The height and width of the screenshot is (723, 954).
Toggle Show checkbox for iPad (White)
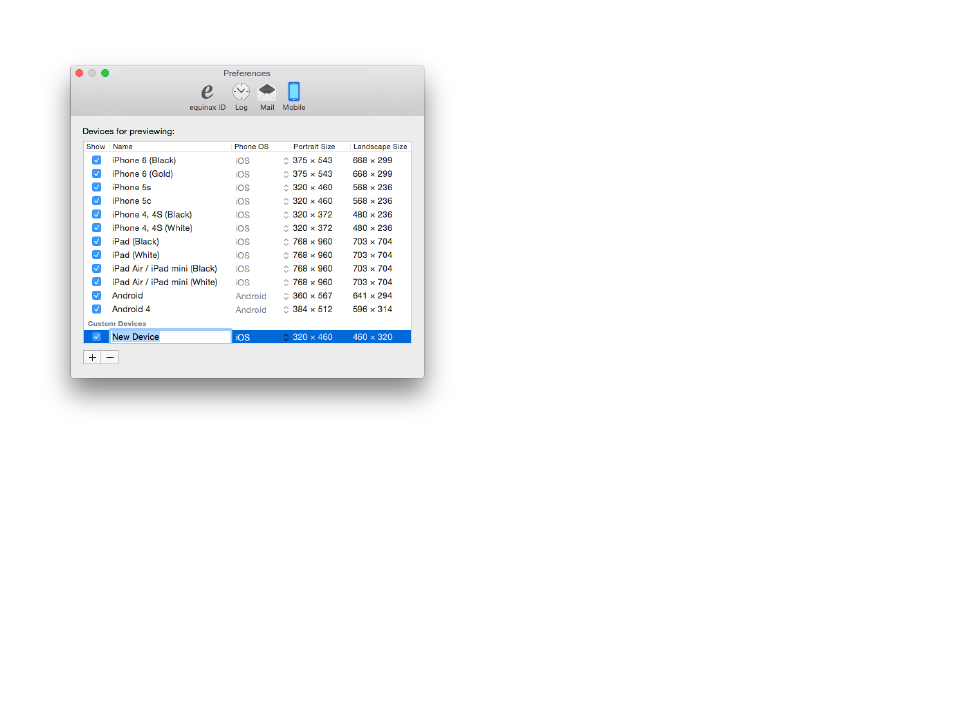[x=96, y=255]
